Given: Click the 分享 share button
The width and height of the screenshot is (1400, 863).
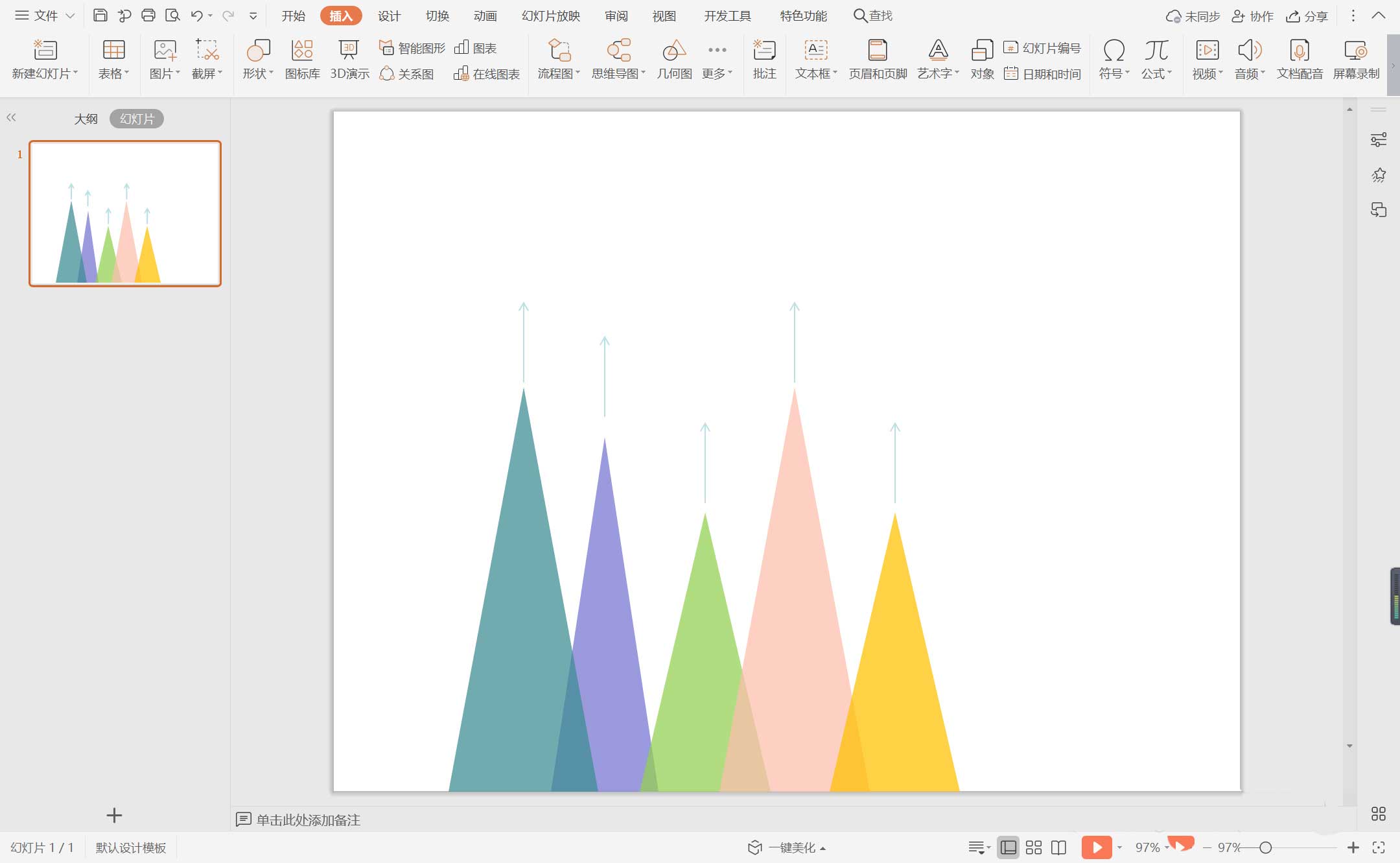Looking at the screenshot, I should tap(1307, 16).
